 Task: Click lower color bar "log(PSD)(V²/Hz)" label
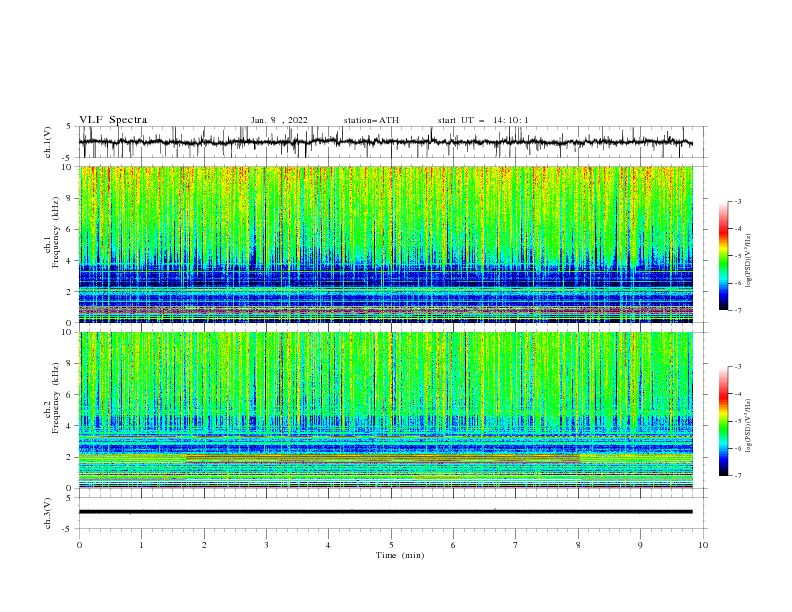coord(749,426)
